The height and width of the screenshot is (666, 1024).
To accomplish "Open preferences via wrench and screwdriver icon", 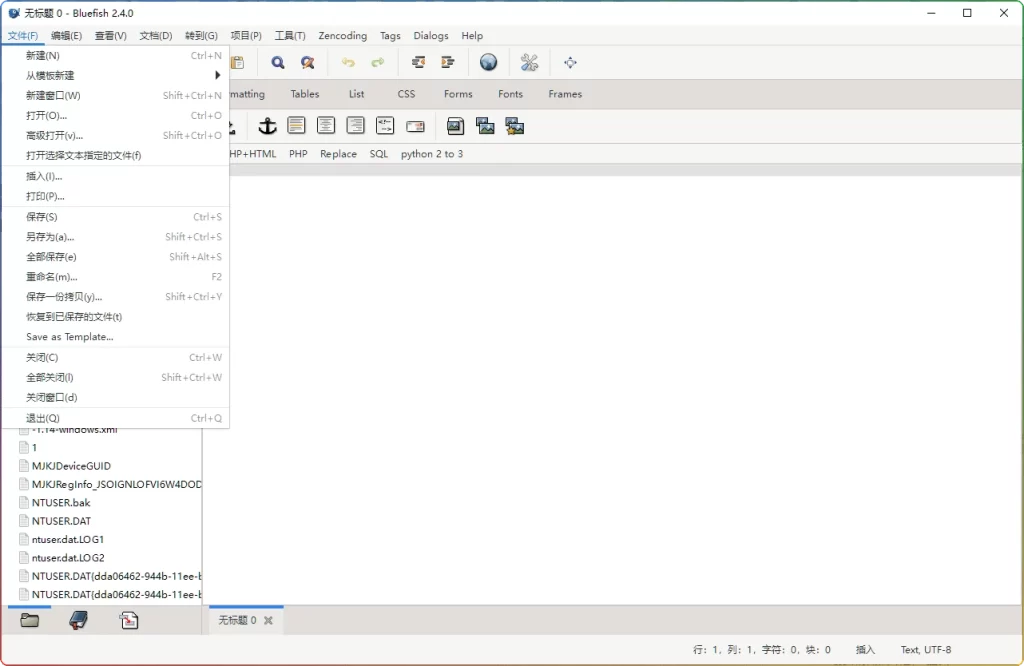I will point(529,63).
